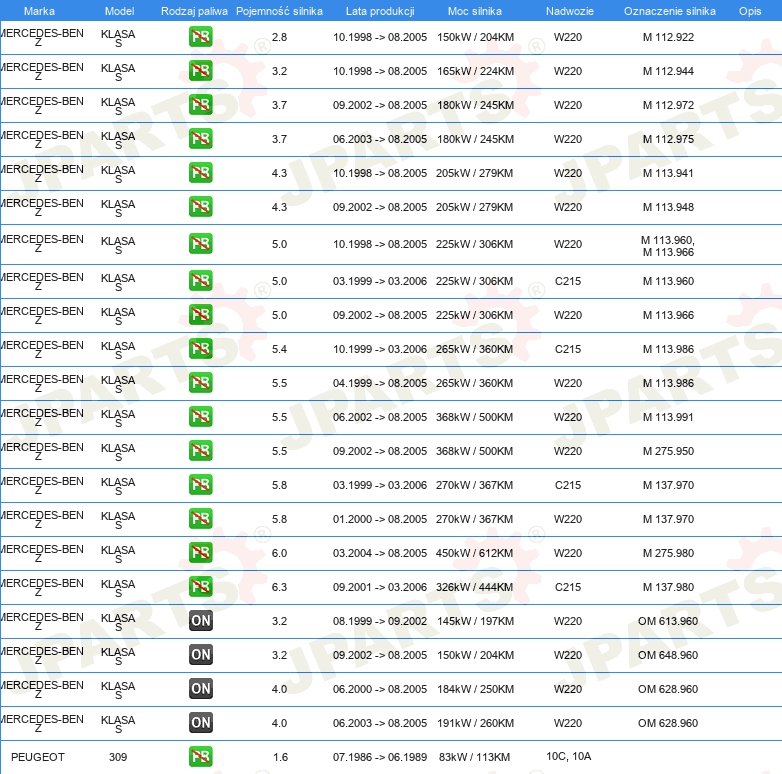Click the PB icon in the M 275.950 row

point(200,451)
